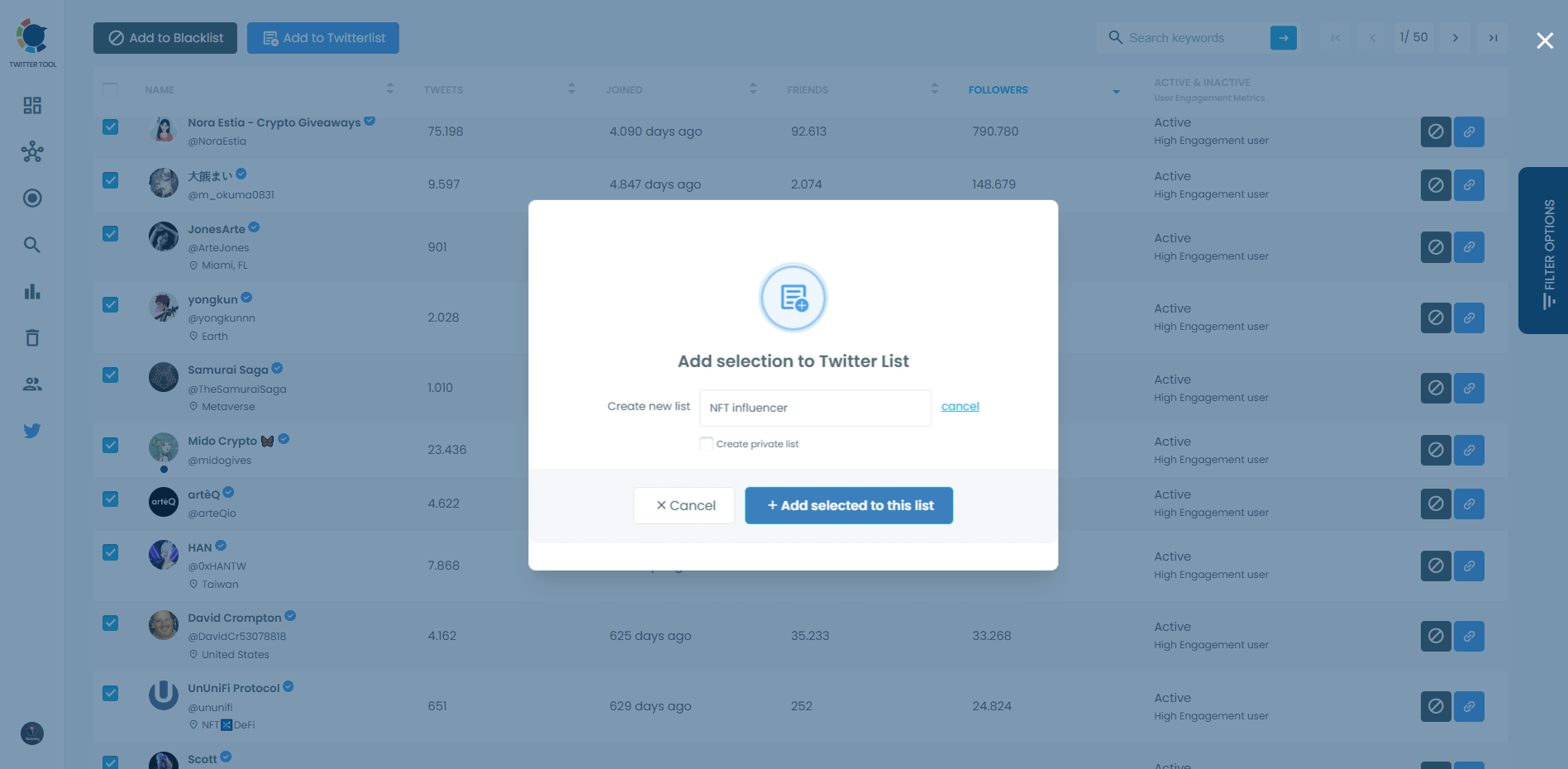Open link icon for artèQ row
Viewport: 1568px width, 769px height.
click(1469, 504)
